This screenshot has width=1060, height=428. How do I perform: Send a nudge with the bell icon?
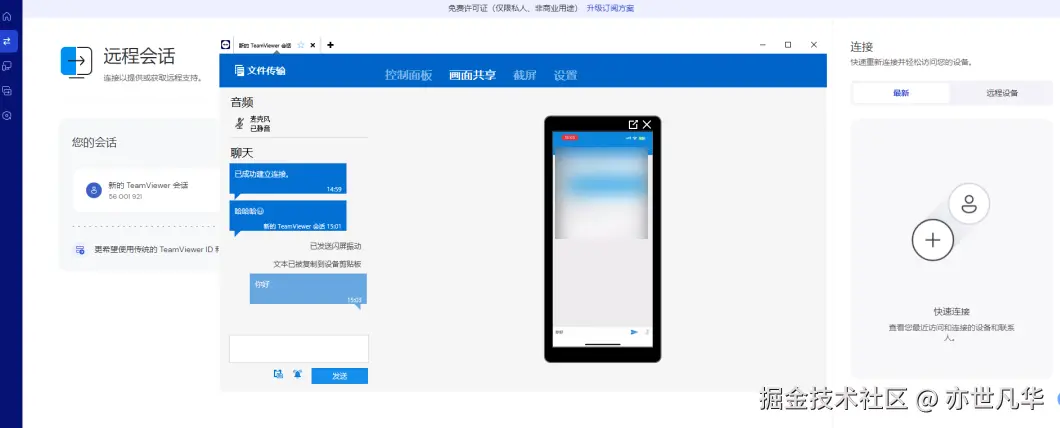click(x=297, y=374)
